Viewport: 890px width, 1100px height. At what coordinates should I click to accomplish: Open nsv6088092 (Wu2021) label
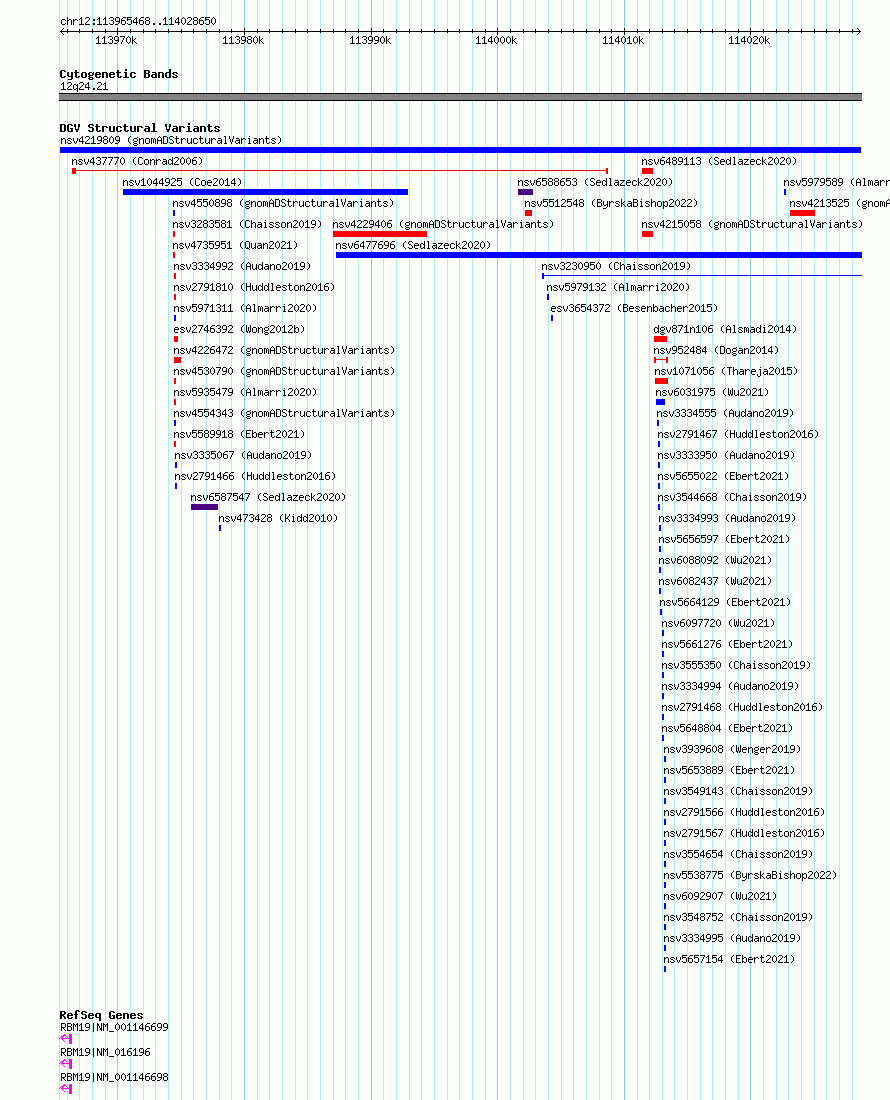point(715,561)
